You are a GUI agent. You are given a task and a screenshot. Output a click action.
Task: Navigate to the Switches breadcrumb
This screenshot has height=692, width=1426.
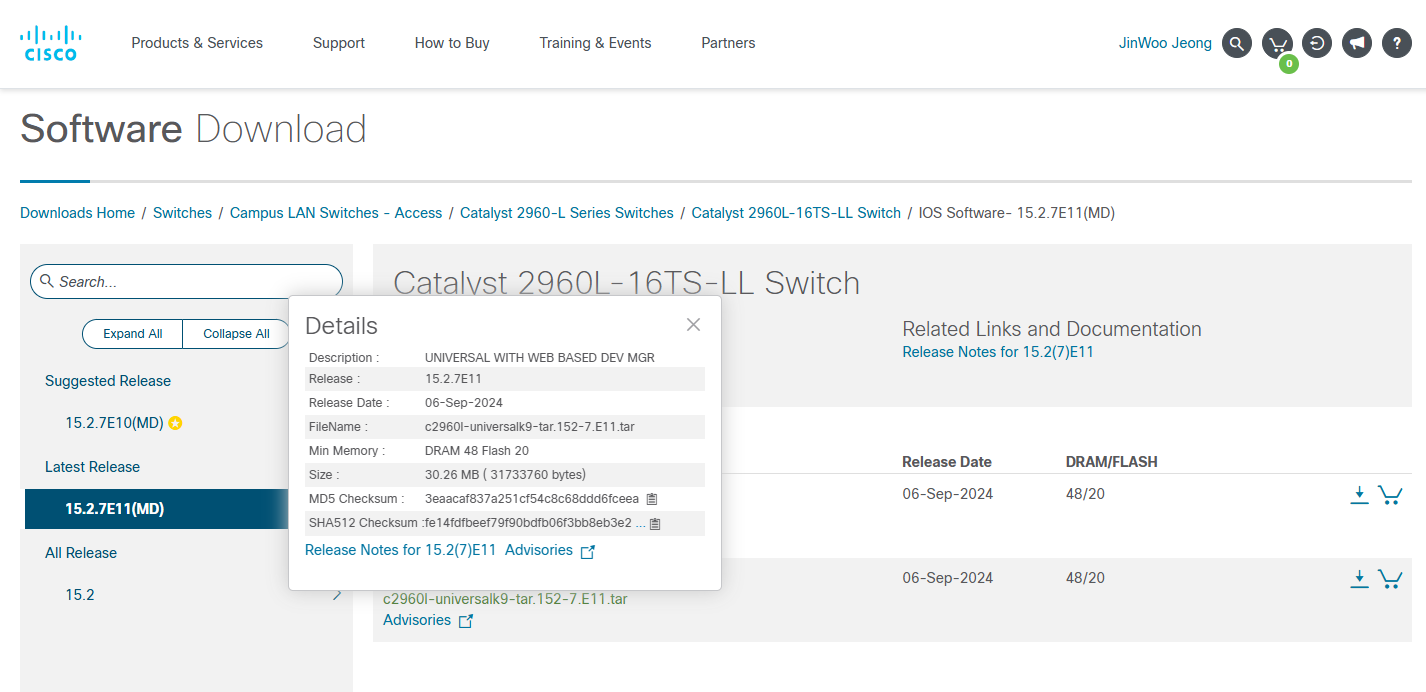[182, 213]
